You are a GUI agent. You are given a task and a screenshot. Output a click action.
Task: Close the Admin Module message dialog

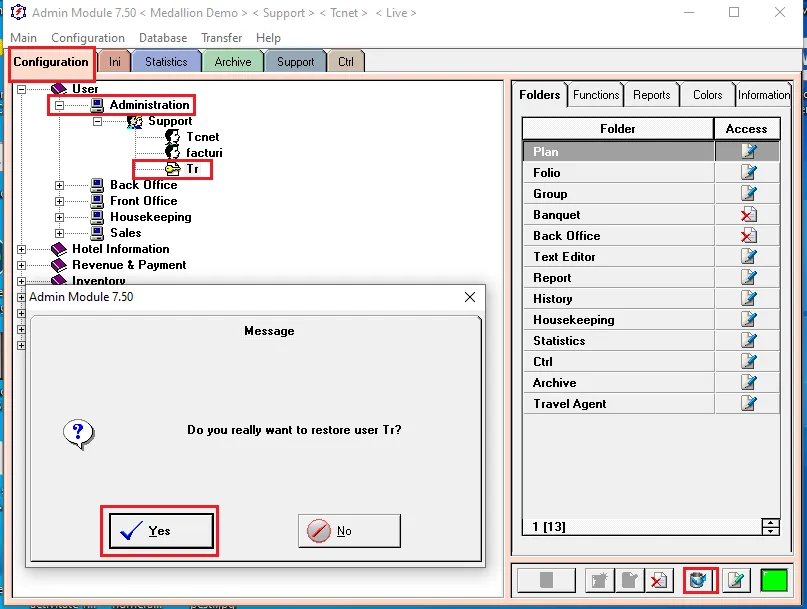point(470,297)
